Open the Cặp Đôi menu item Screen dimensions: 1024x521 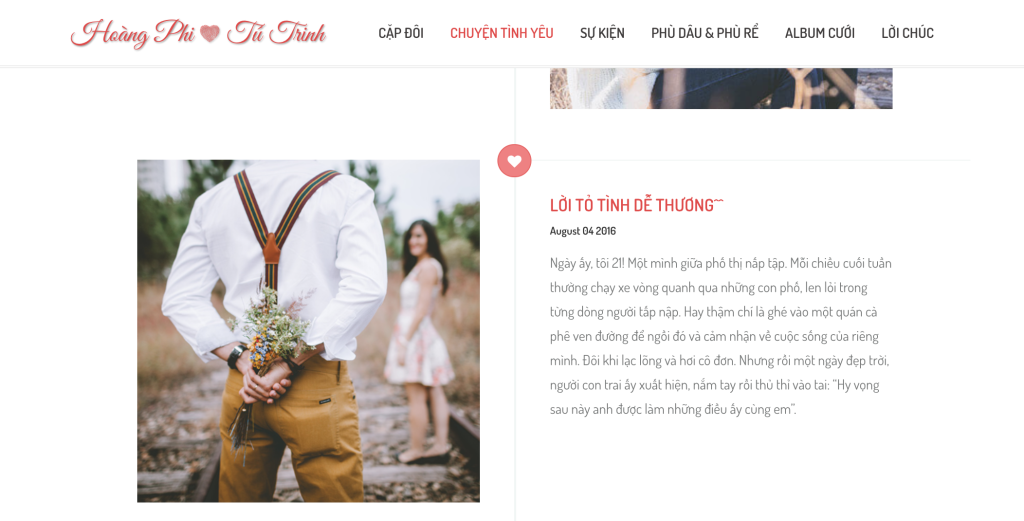pyautogui.click(x=401, y=33)
